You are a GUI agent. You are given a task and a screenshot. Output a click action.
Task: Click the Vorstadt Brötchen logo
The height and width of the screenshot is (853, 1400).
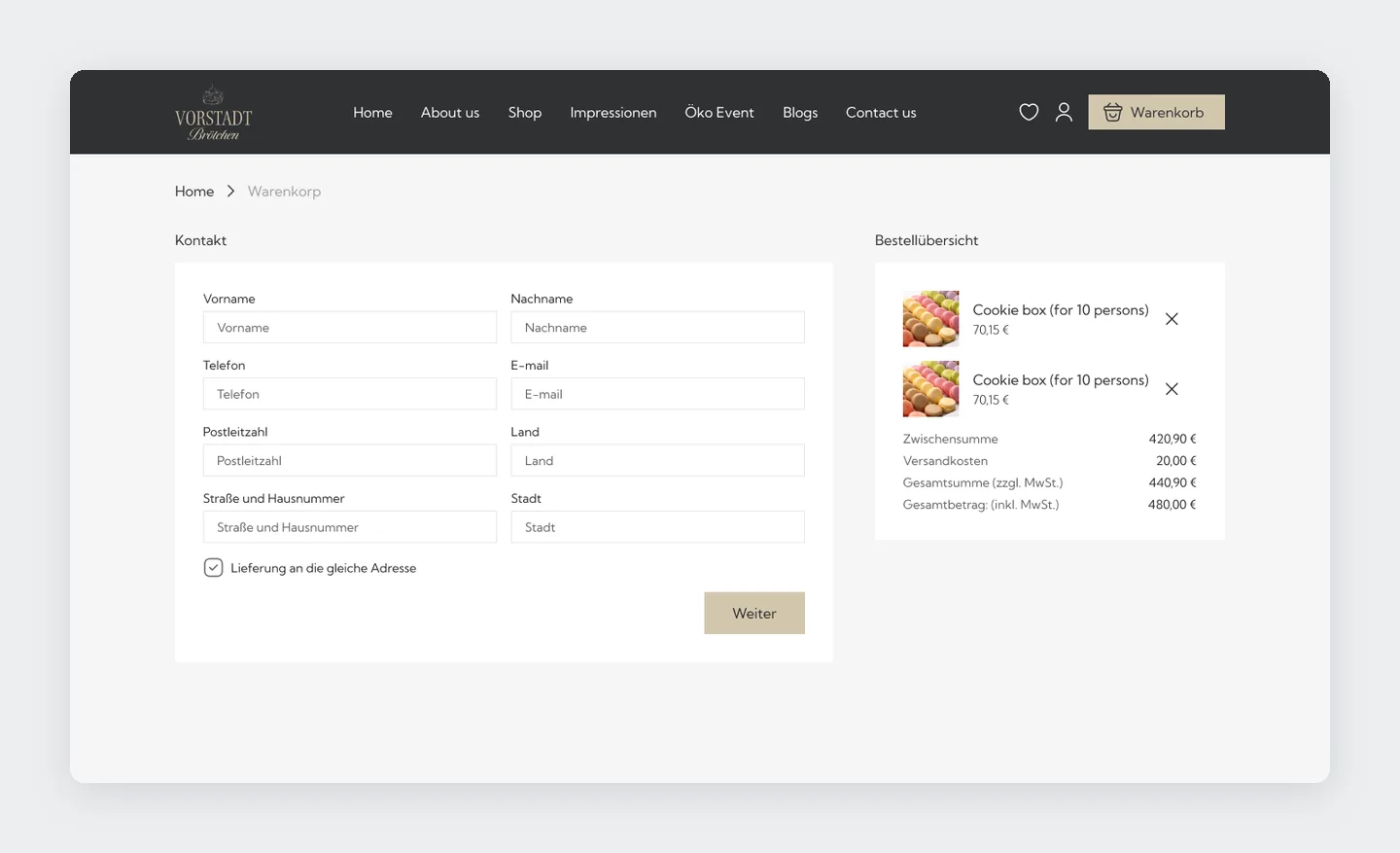click(213, 113)
